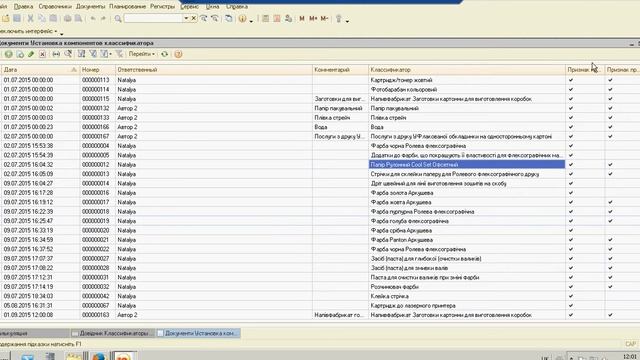
Task: Click the Print preview icon
Action: [78, 18]
